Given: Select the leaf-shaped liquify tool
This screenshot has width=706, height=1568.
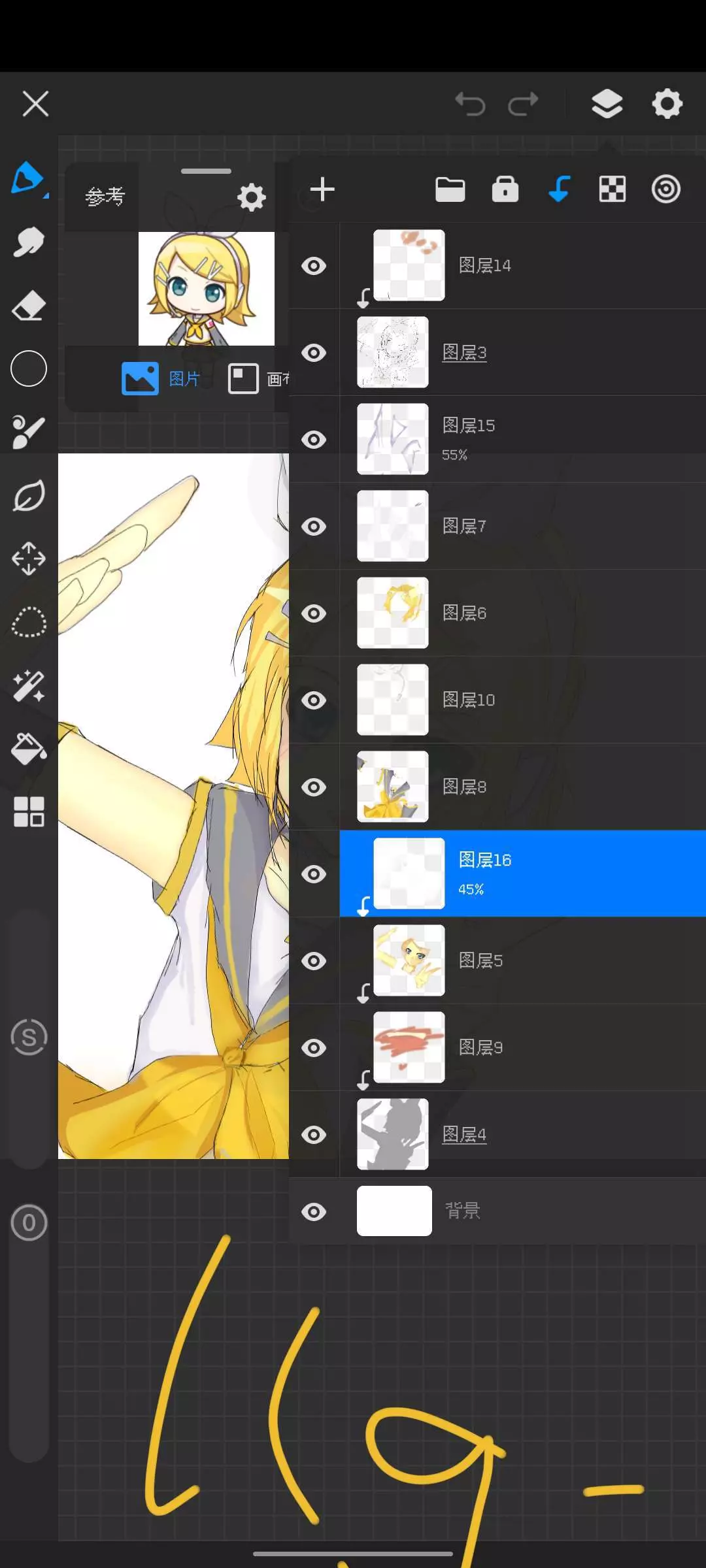Looking at the screenshot, I should (x=29, y=496).
